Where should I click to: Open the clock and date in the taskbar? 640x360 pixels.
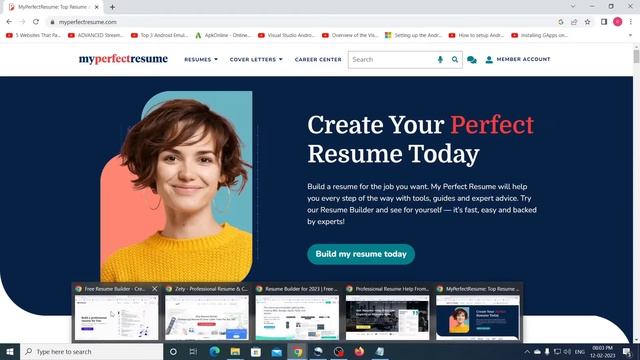pos(603,351)
